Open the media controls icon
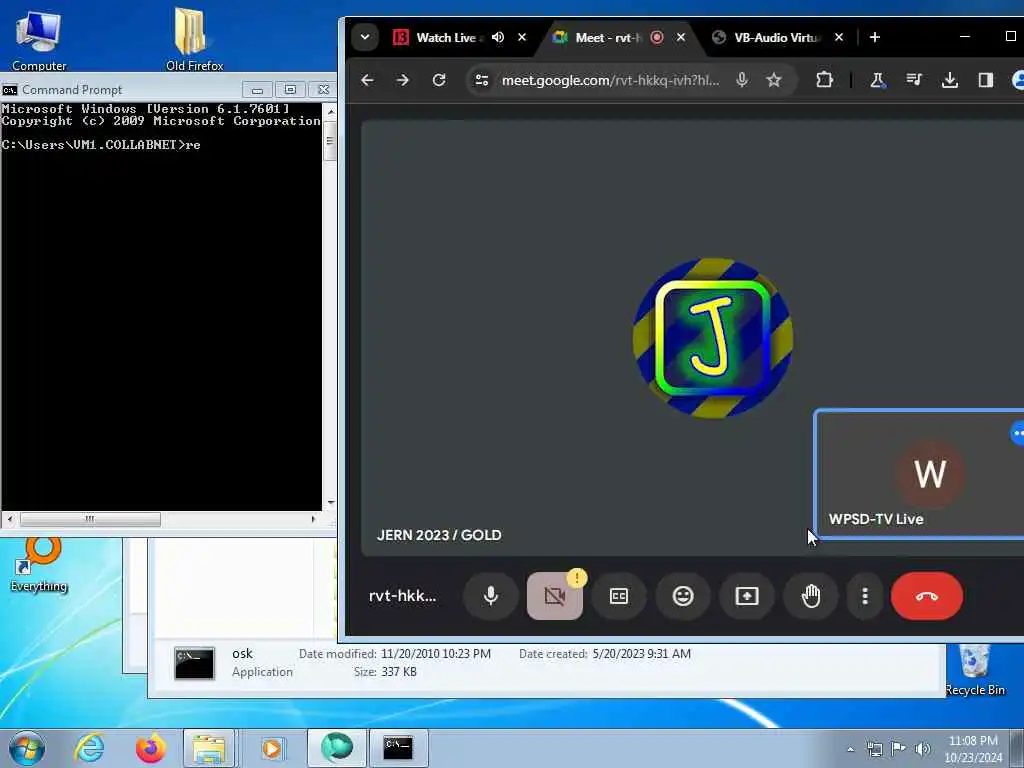The image size is (1024, 768). click(914, 80)
